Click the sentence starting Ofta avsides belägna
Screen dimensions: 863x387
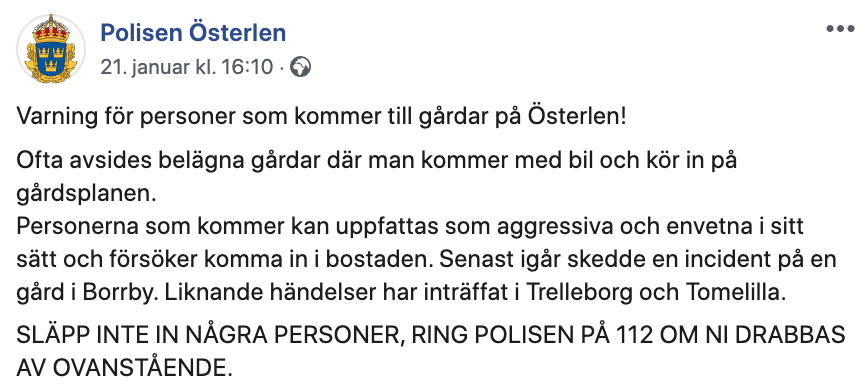[x=376, y=178]
